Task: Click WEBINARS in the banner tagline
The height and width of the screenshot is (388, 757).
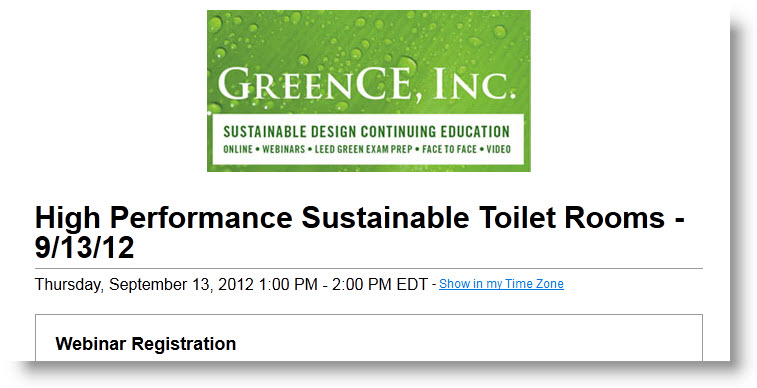Action: (284, 149)
